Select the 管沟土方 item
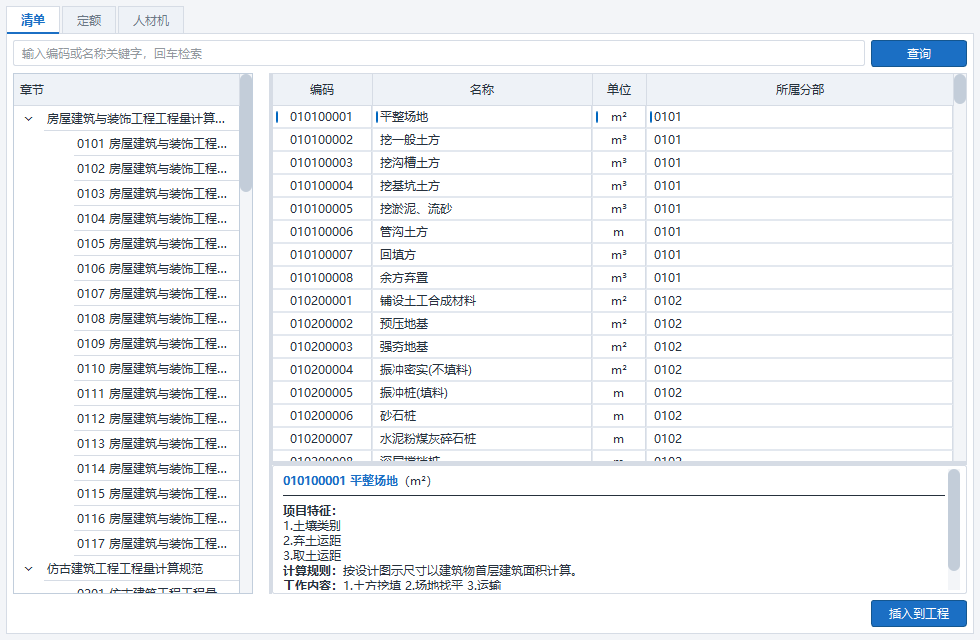The height and width of the screenshot is (640, 980). (x=404, y=232)
